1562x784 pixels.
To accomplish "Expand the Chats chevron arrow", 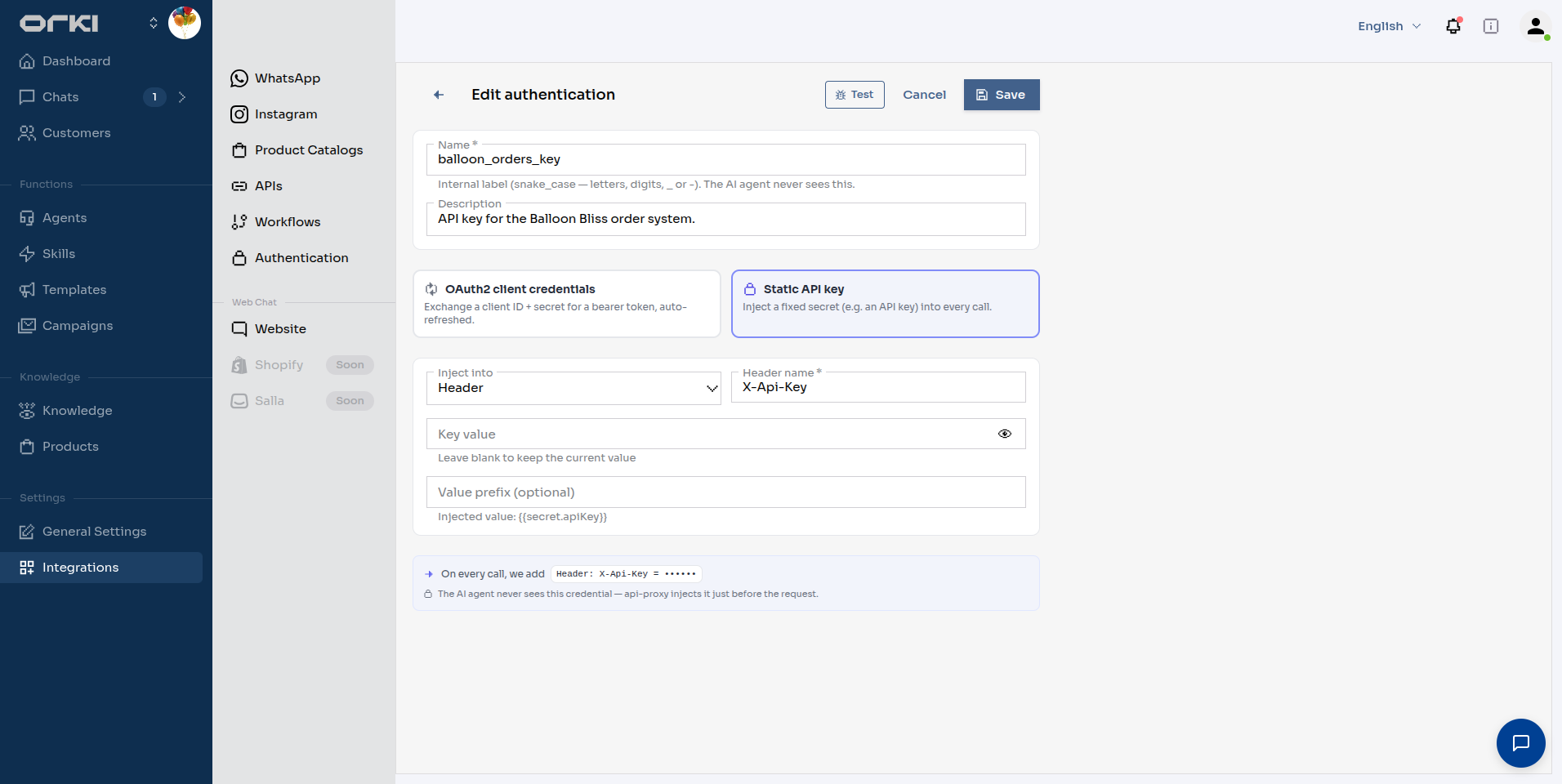I will point(182,97).
